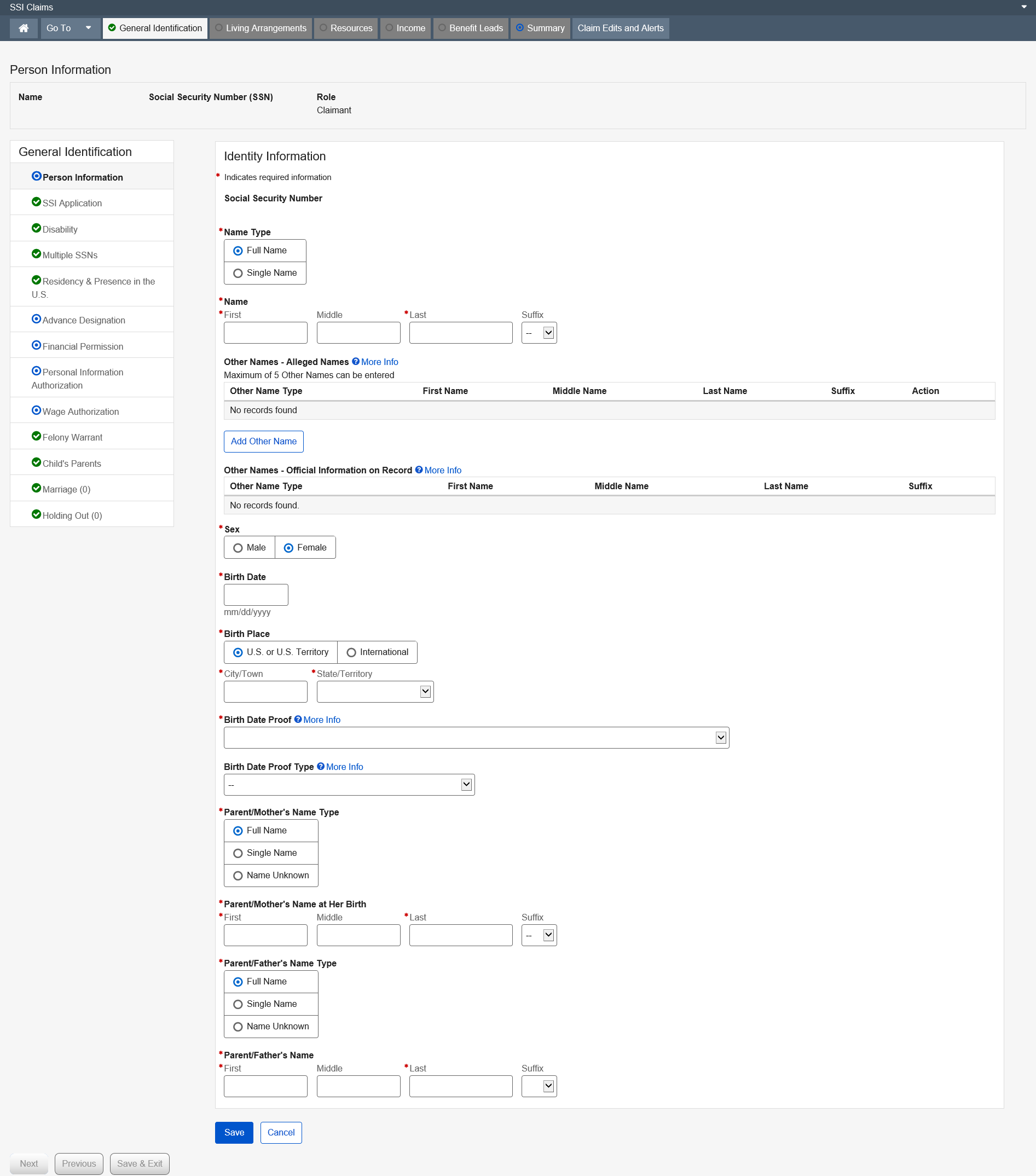Select the Male sex option
1036x1176 pixels.
(238, 548)
